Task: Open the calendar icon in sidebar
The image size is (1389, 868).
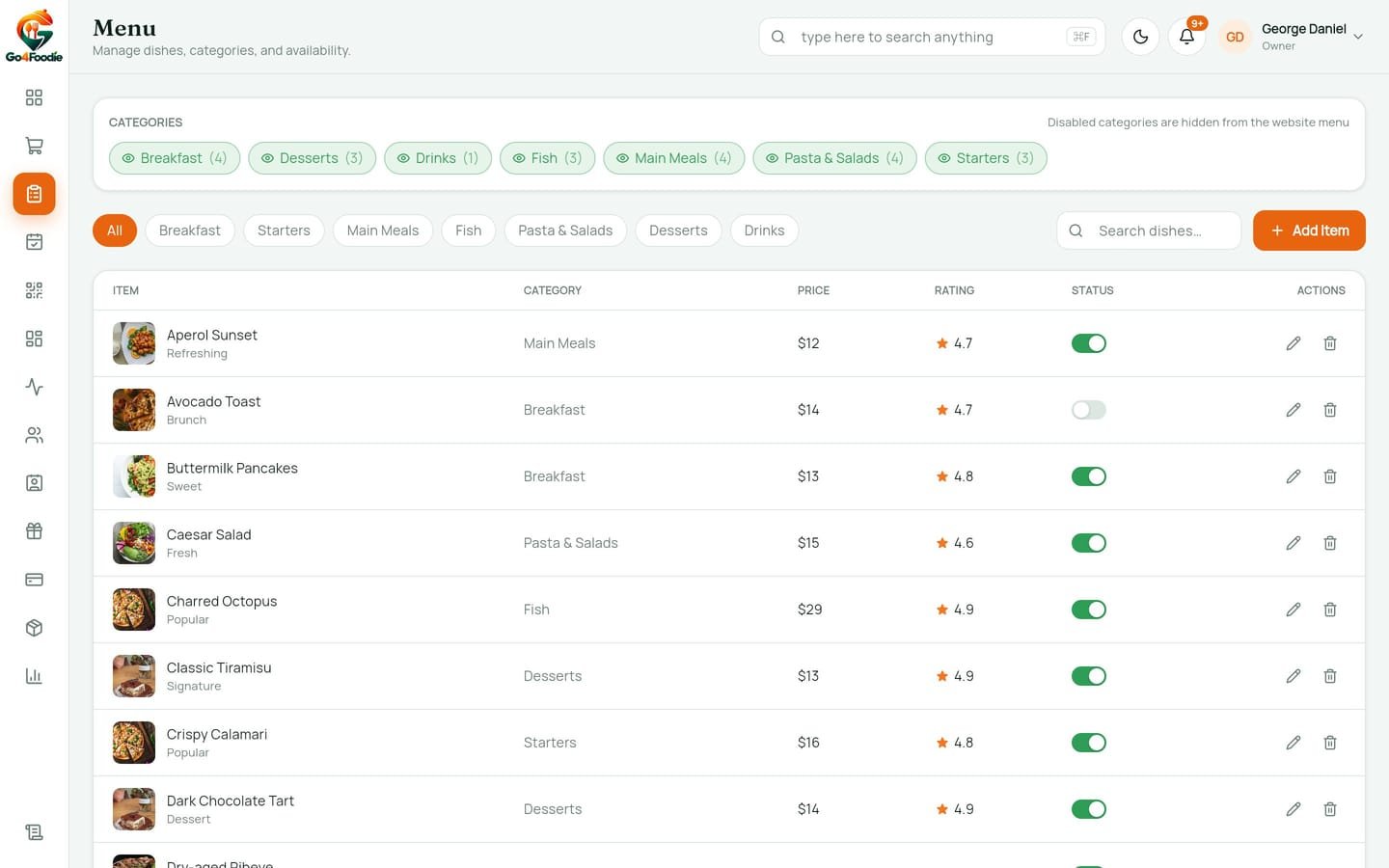Action: [x=34, y=242]
